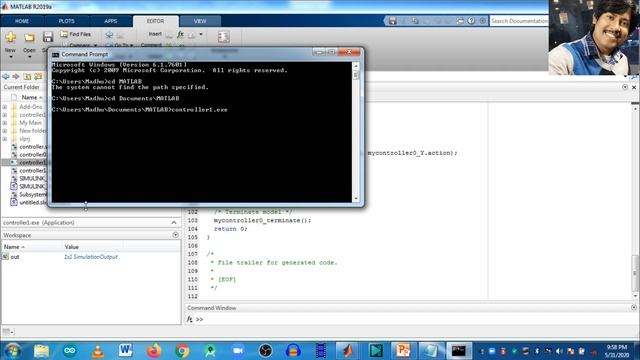Expand the New folder tree node
Screen dimensions: 640x360
click(5, 131)
